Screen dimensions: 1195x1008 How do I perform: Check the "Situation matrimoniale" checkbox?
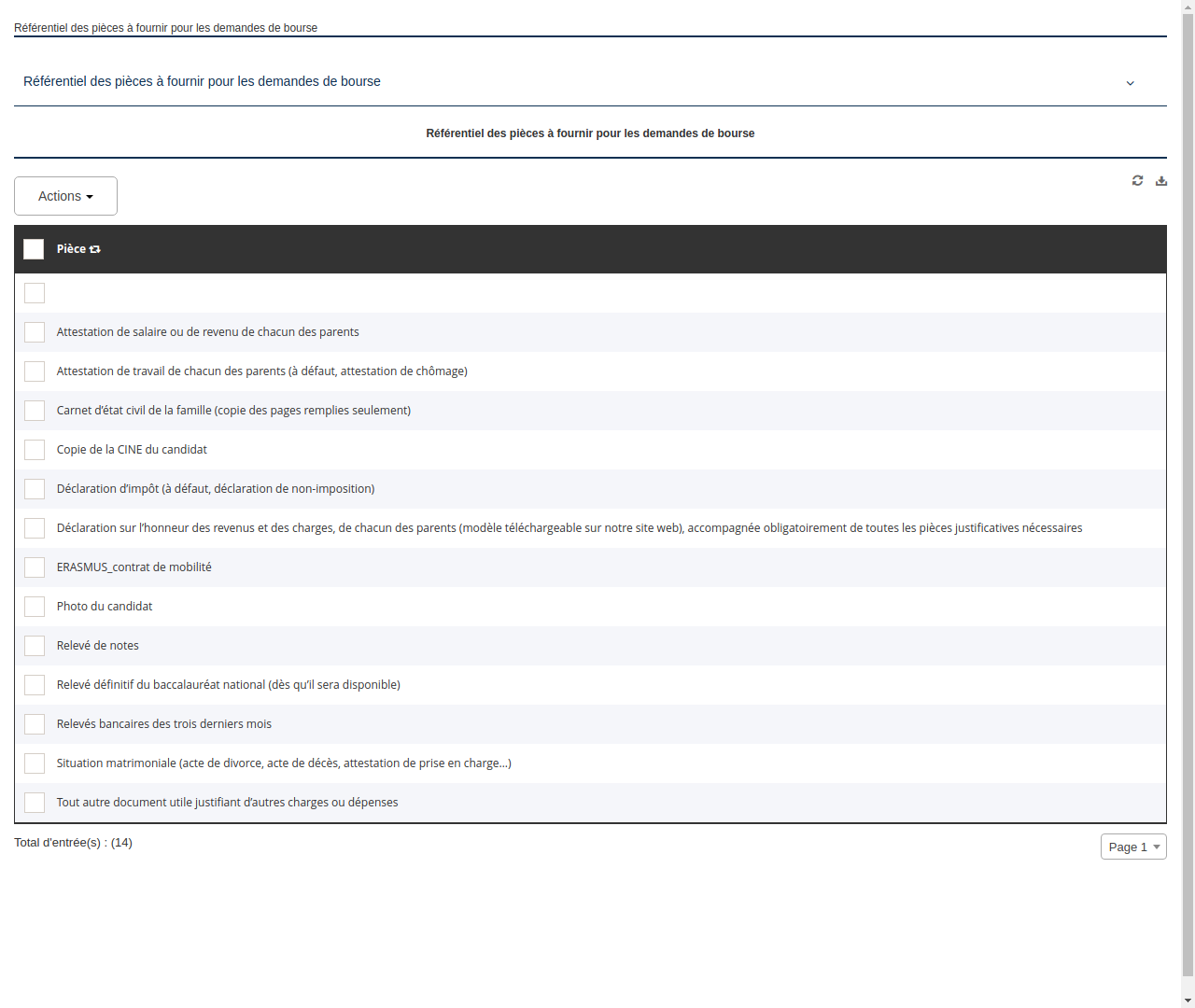tap(35, 763)
